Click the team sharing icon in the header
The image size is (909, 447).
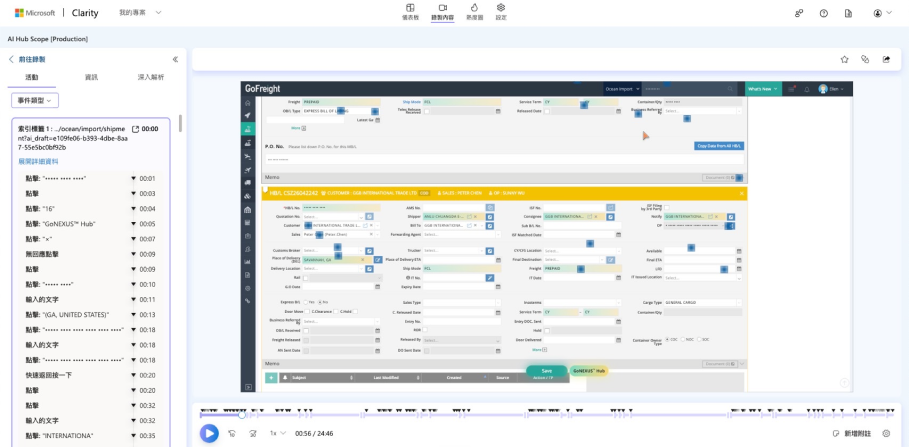(x=799, y=13)
